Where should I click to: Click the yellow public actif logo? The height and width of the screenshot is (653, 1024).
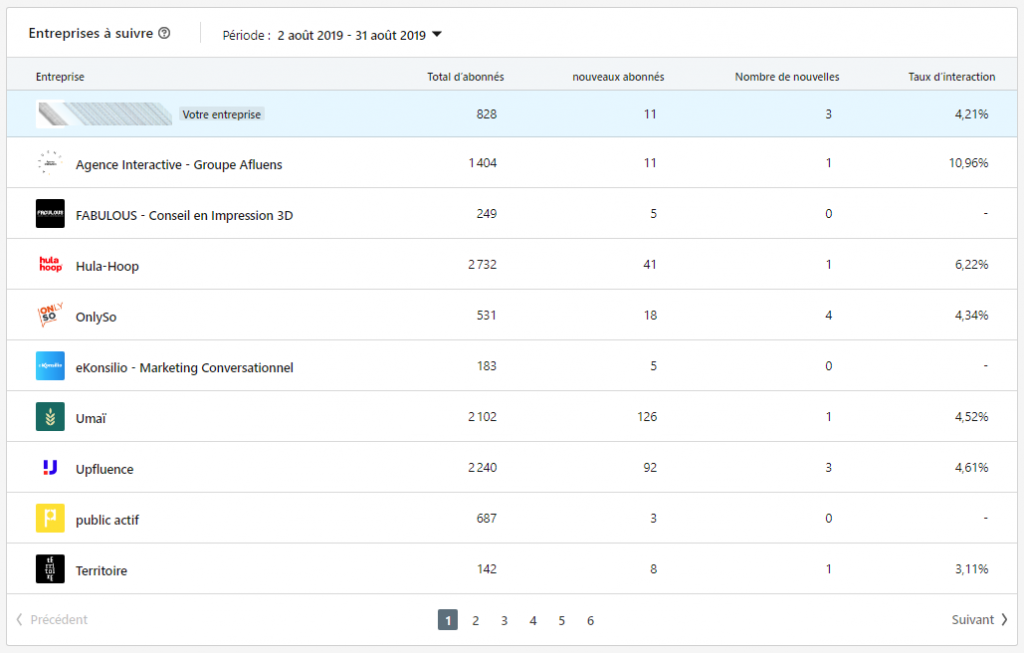coord(50,518)
